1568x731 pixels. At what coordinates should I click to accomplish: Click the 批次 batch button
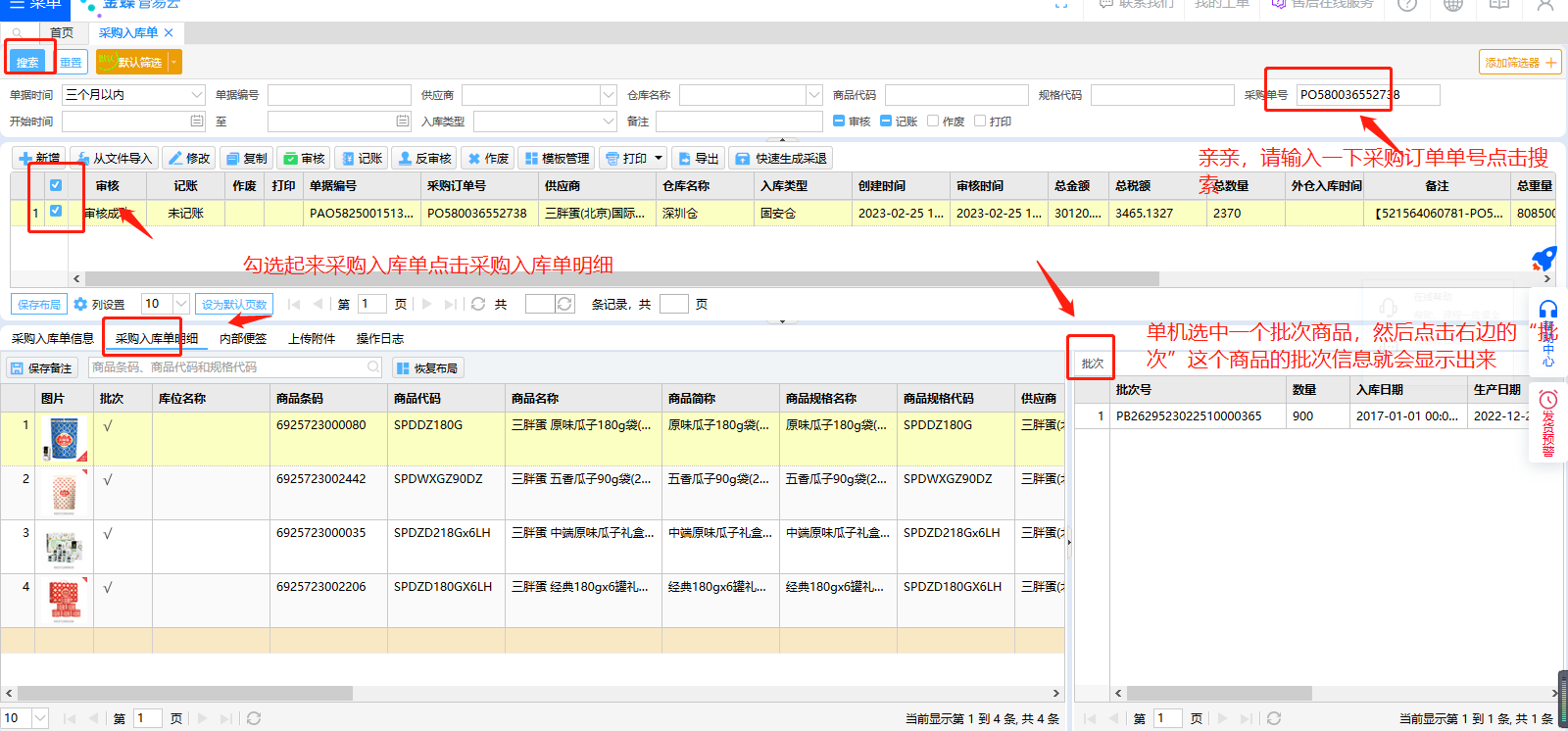point(1092,364)
